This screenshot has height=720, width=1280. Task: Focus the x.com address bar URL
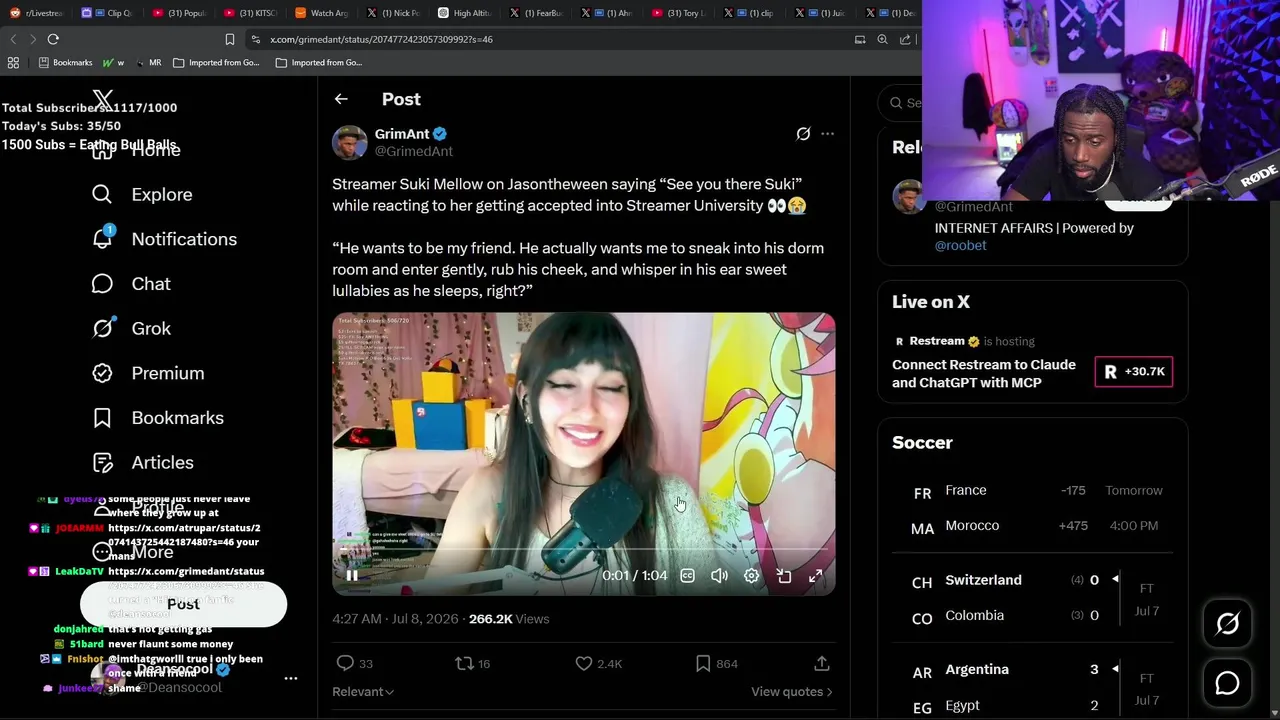point(381,39)
